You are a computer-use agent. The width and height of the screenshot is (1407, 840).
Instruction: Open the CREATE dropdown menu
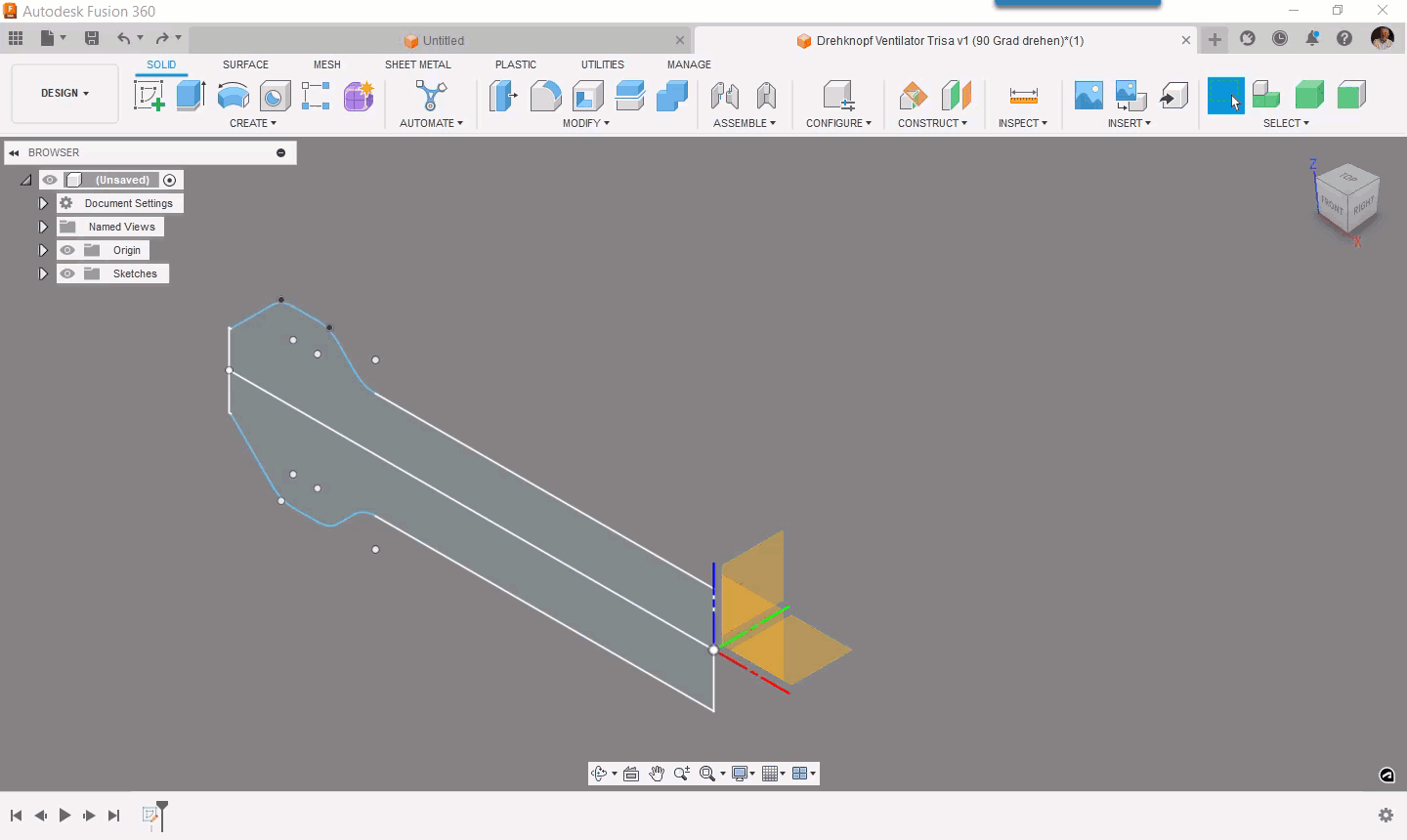coord(252,123)
